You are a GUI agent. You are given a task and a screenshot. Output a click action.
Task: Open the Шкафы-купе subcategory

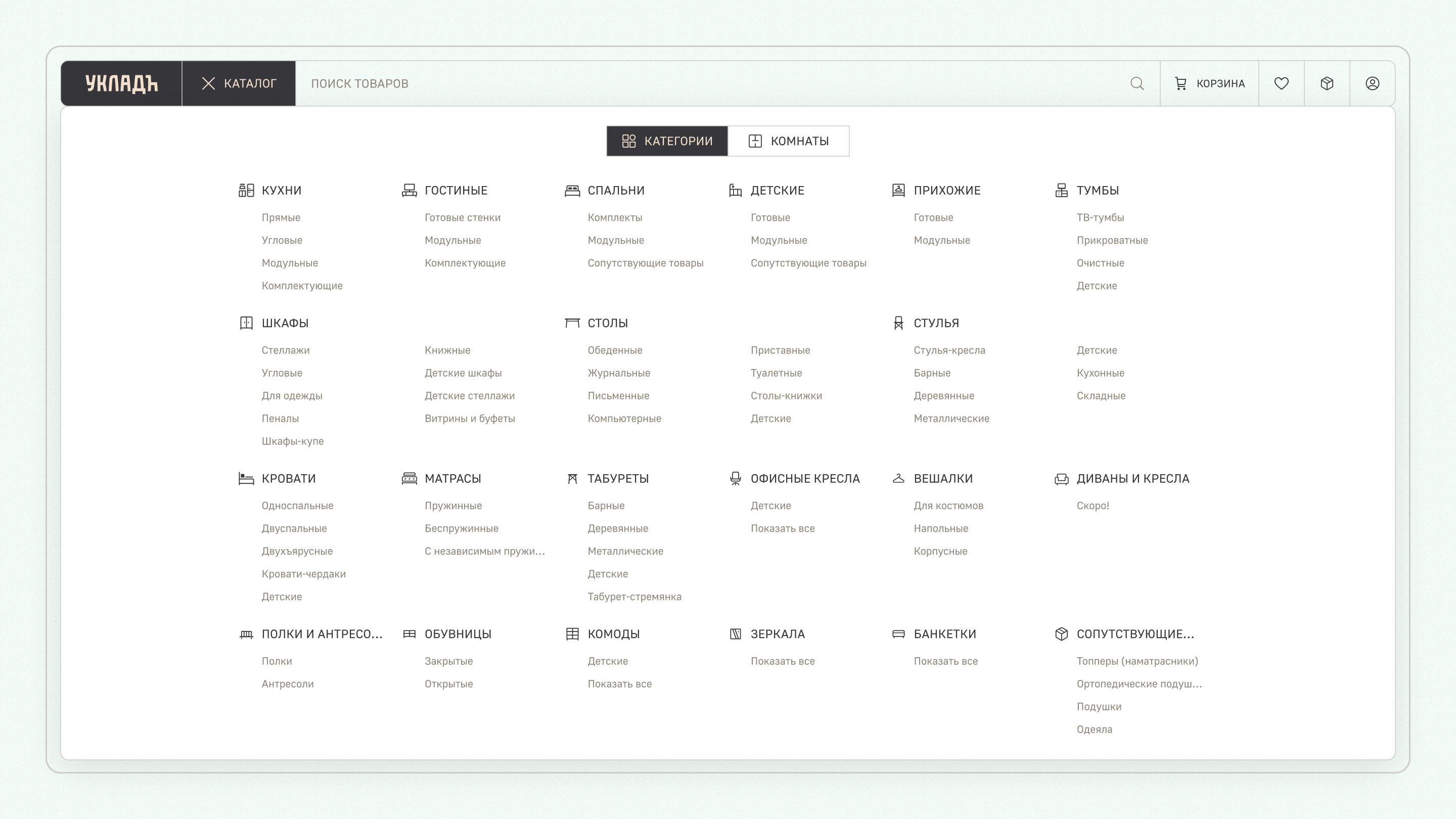tap(292, 441)
